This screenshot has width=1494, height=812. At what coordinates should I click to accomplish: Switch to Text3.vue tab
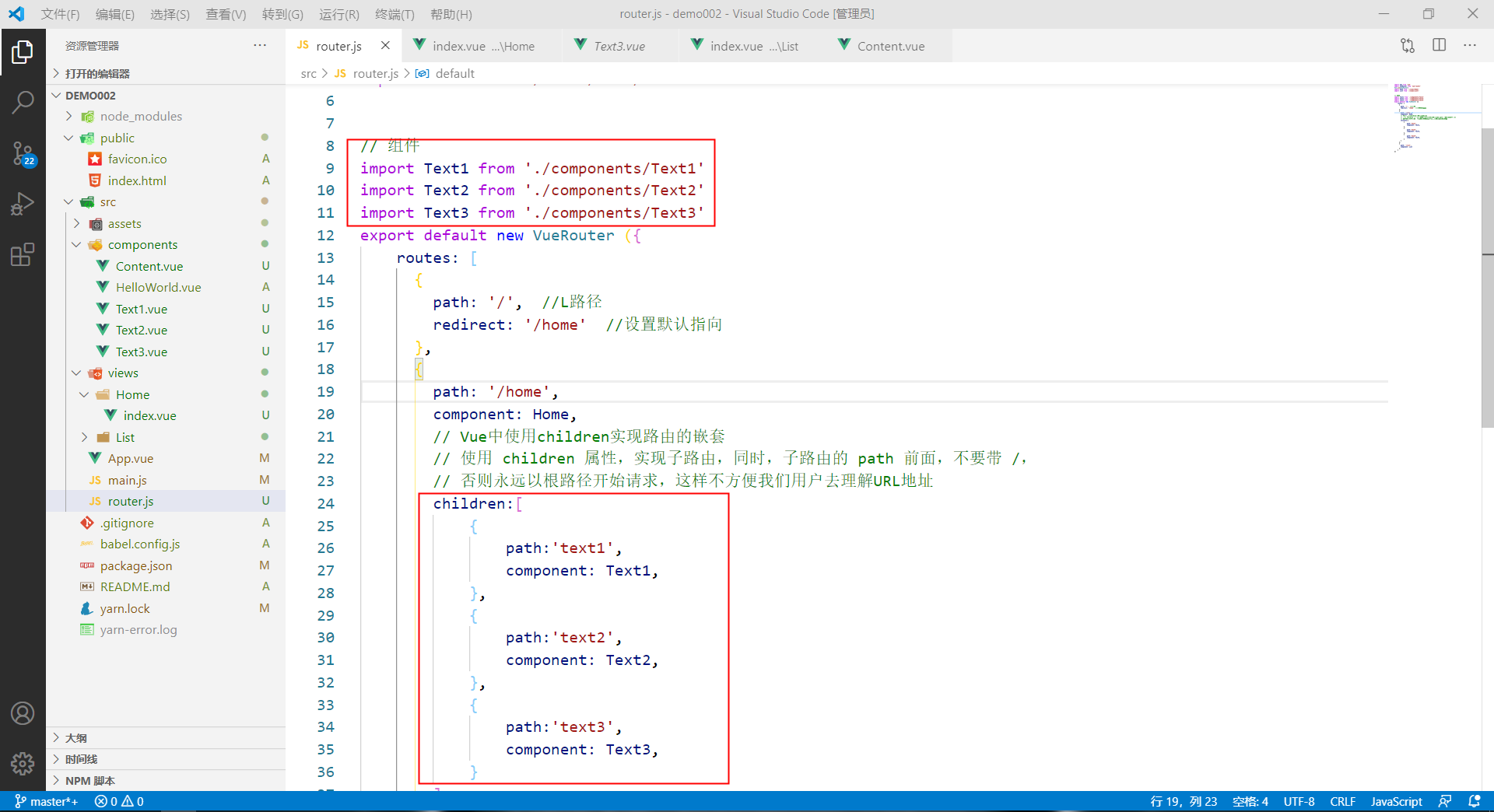click(619, 46)
